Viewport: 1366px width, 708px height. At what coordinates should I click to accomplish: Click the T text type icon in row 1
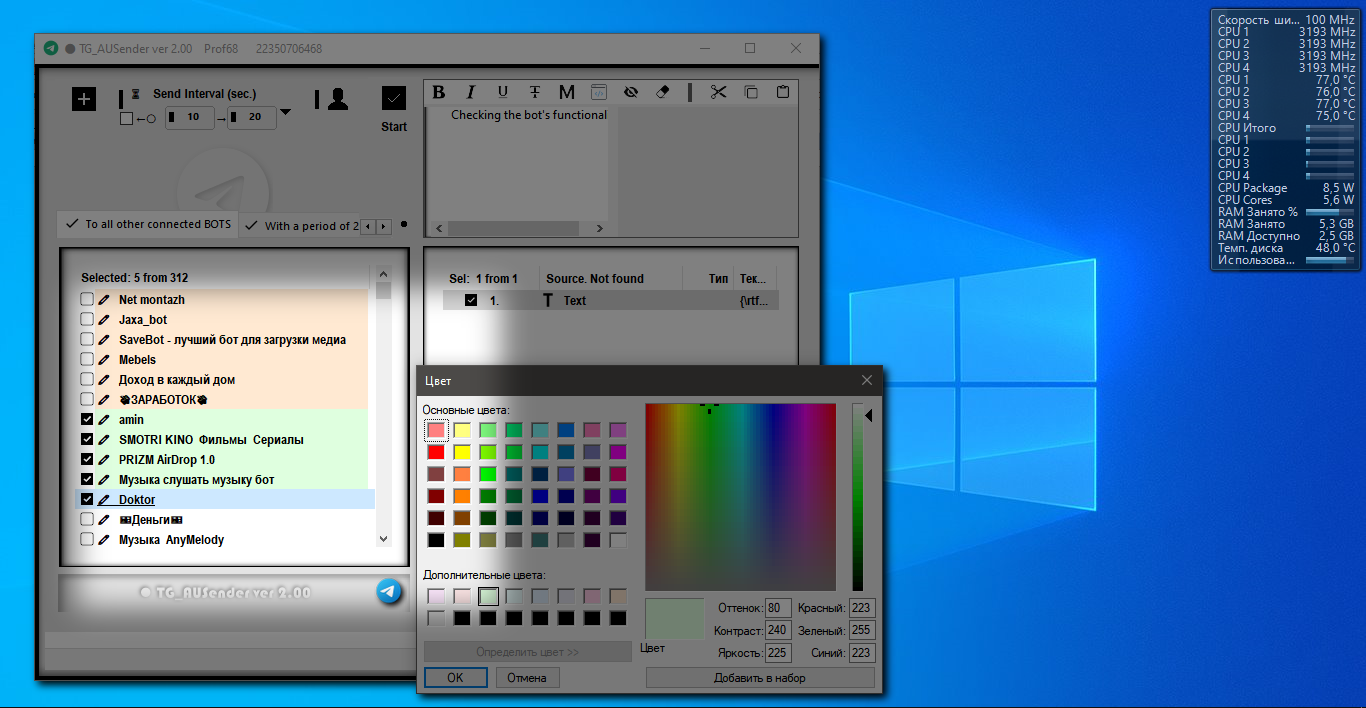click(x=547, y=300)
